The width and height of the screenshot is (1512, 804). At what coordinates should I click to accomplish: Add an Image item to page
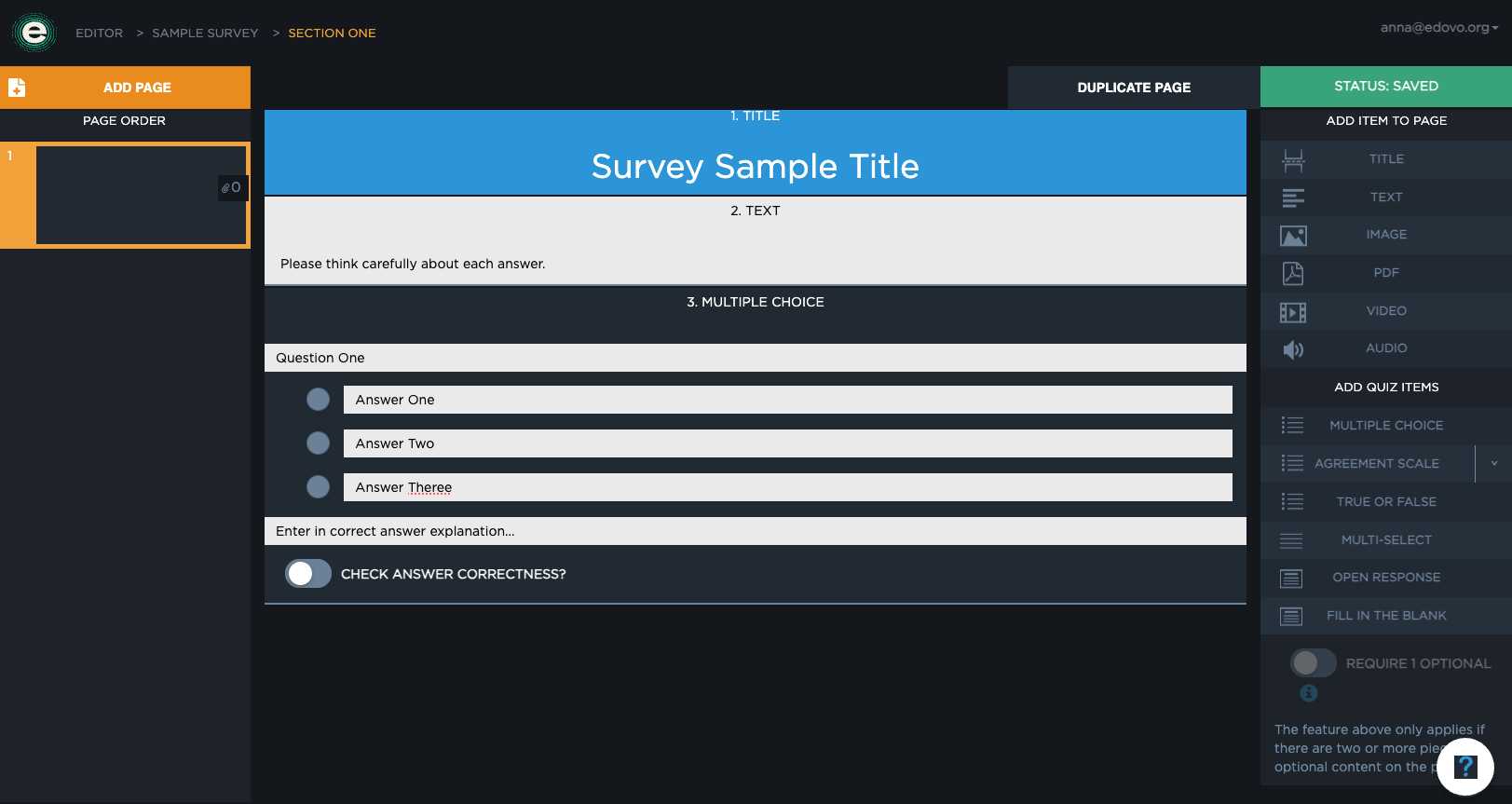coord(1385,235)
